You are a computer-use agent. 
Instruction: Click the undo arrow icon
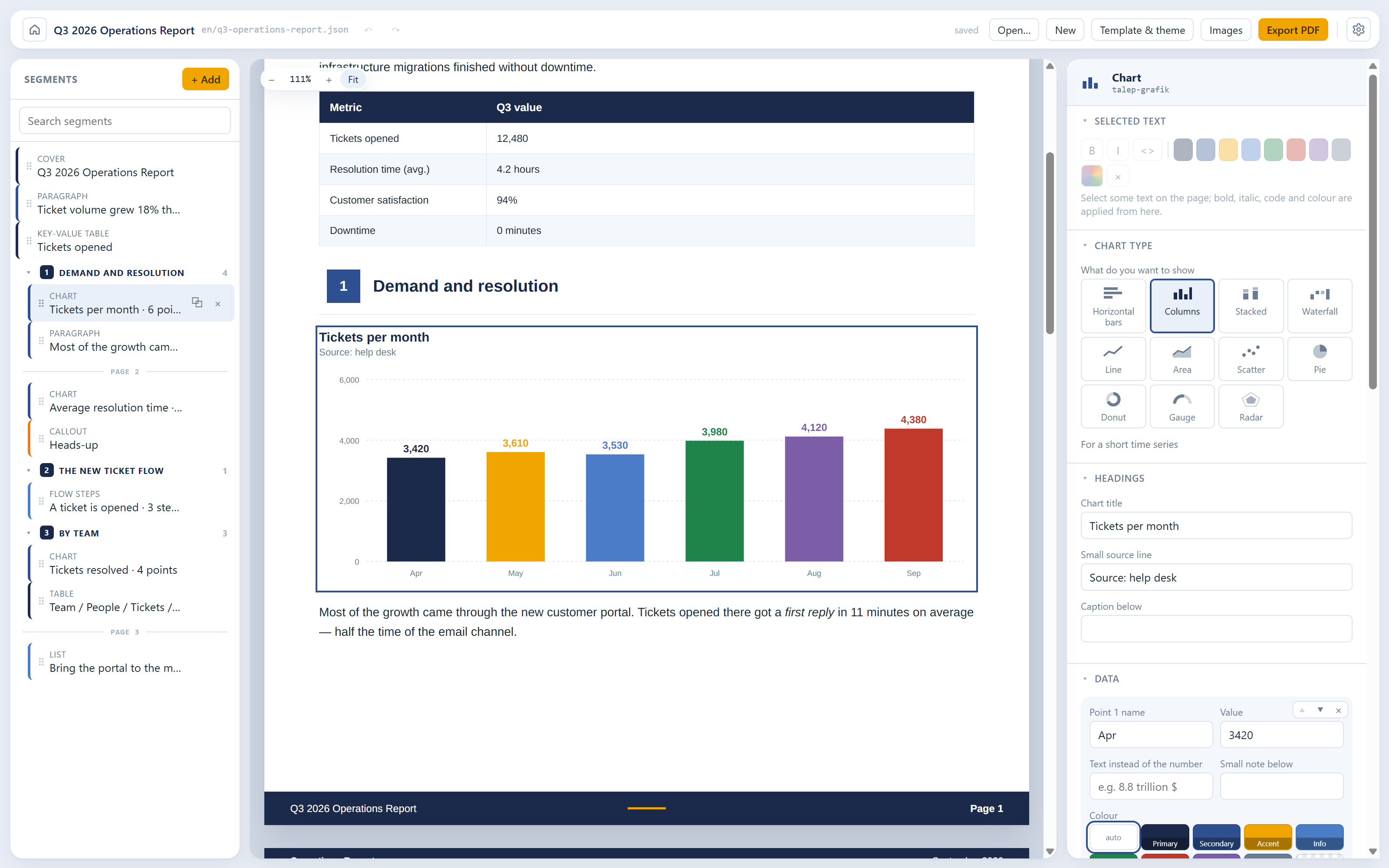coord(369,30)
